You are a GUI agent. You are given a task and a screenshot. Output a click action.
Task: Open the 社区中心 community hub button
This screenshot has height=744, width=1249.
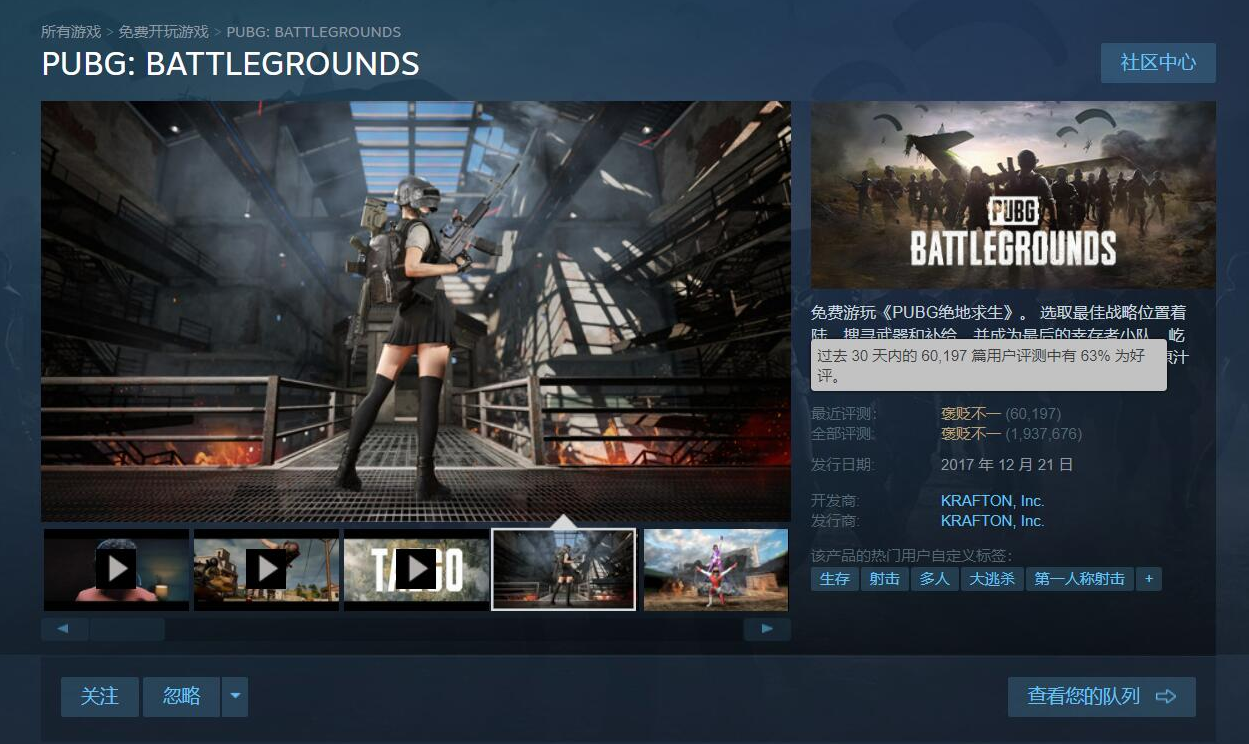[1158, 62]
